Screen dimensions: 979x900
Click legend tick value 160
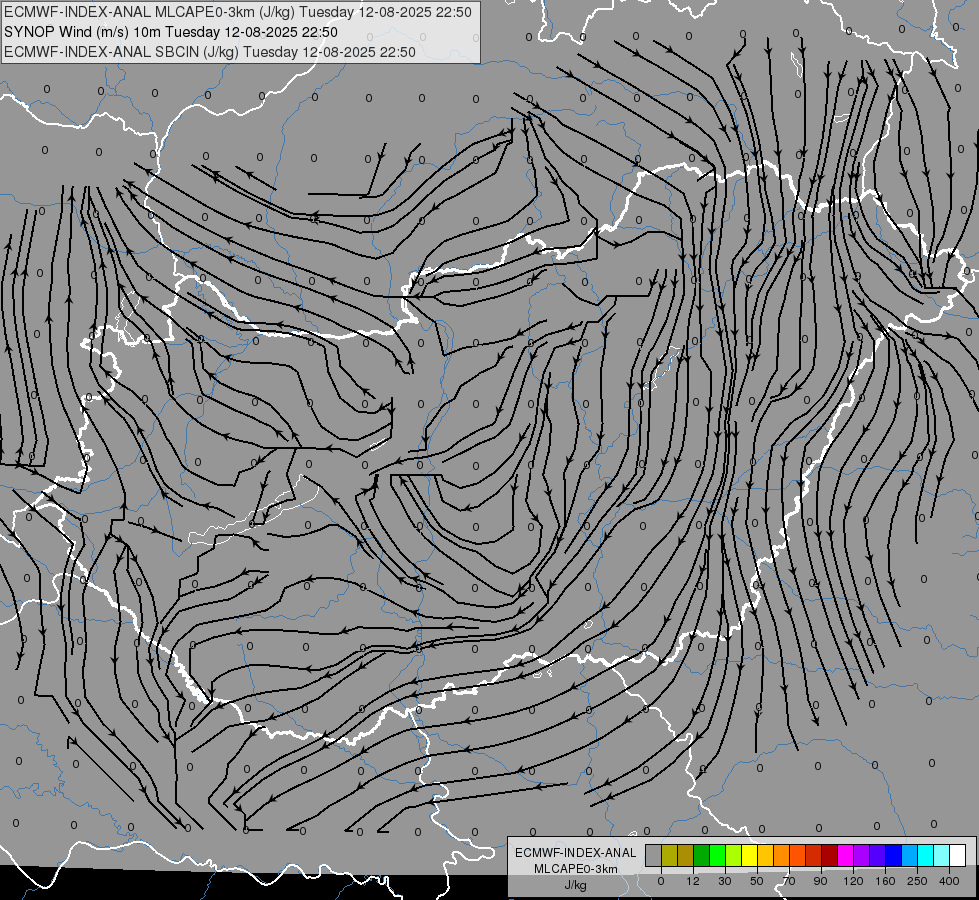click(885, 881)
